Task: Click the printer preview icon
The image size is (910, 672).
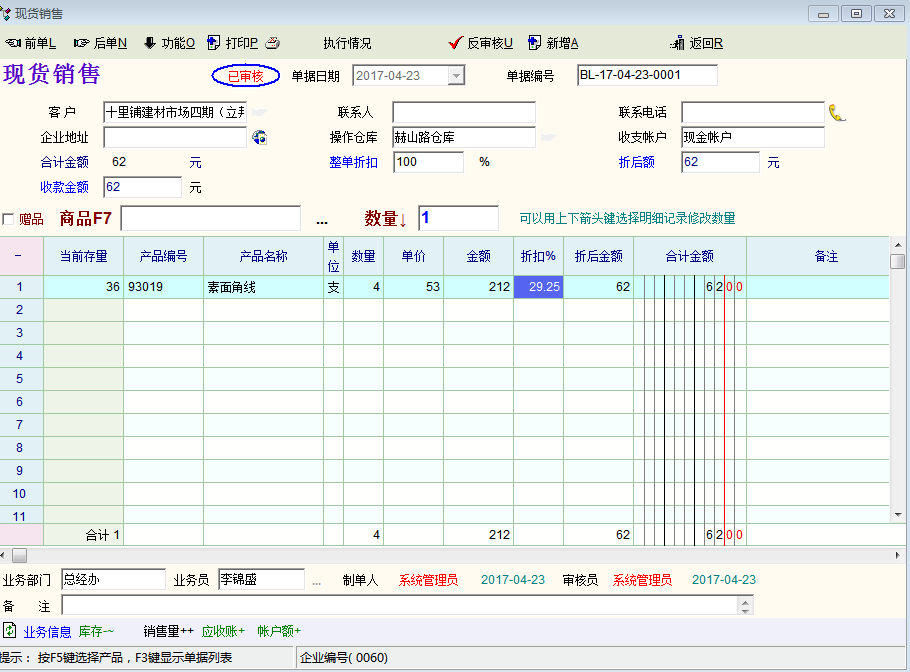Action: [272, 43]
